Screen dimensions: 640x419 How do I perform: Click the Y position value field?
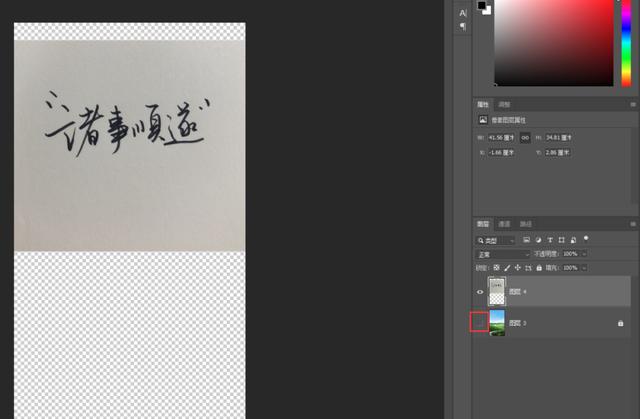(558, 153)
